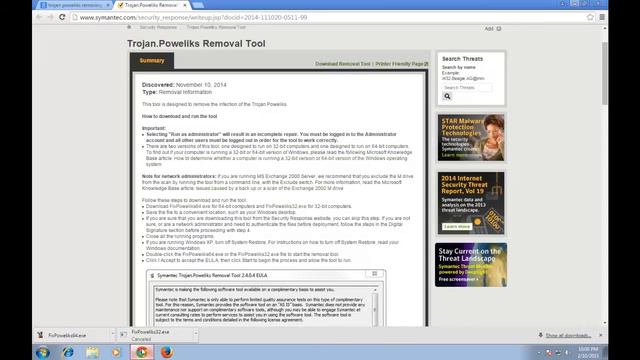Click the taskbar clock
This screenshot has width=640, height=360.
[x=588, y=353]
